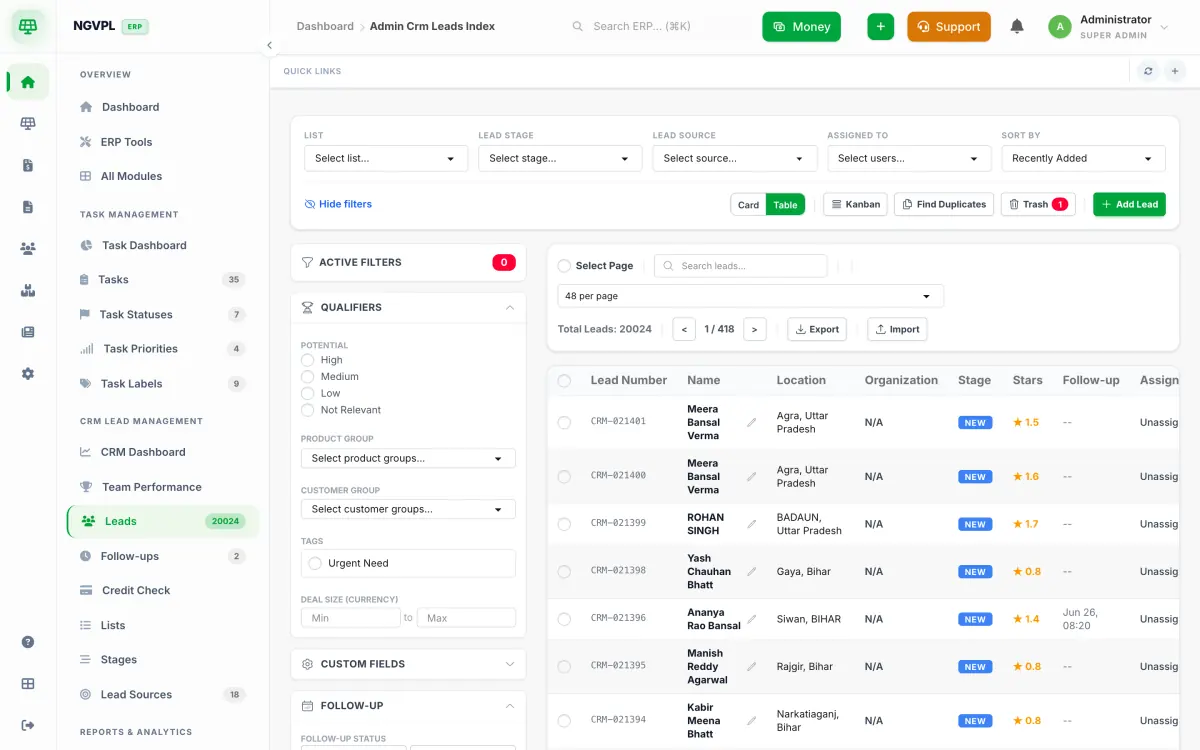Click the deal size Min field

[351, 618]
